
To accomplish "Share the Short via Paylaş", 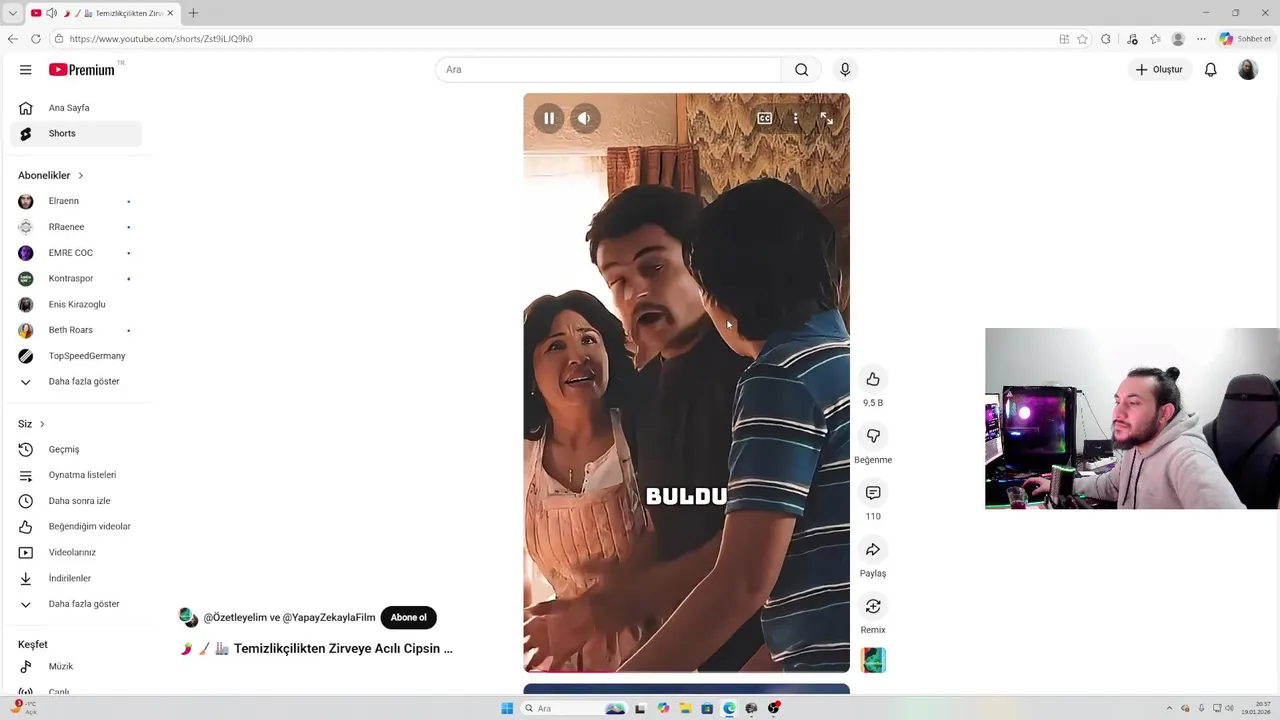I will click(873, 550).
